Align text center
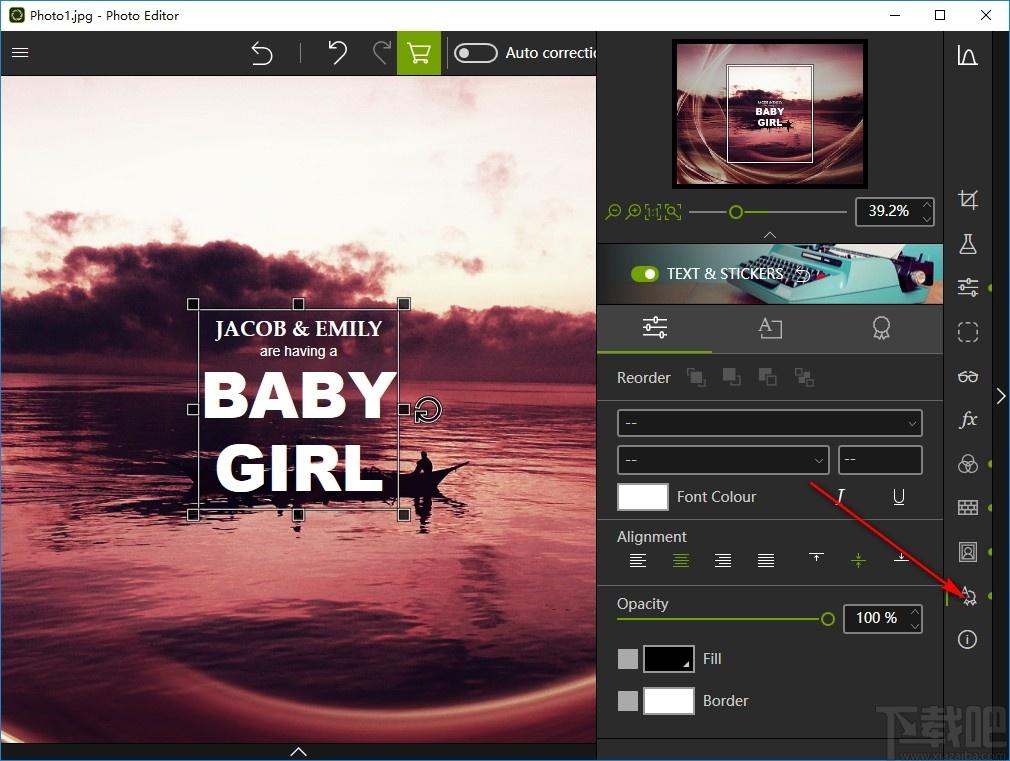This screenshot has height=761, width=1010. [681, 561]
